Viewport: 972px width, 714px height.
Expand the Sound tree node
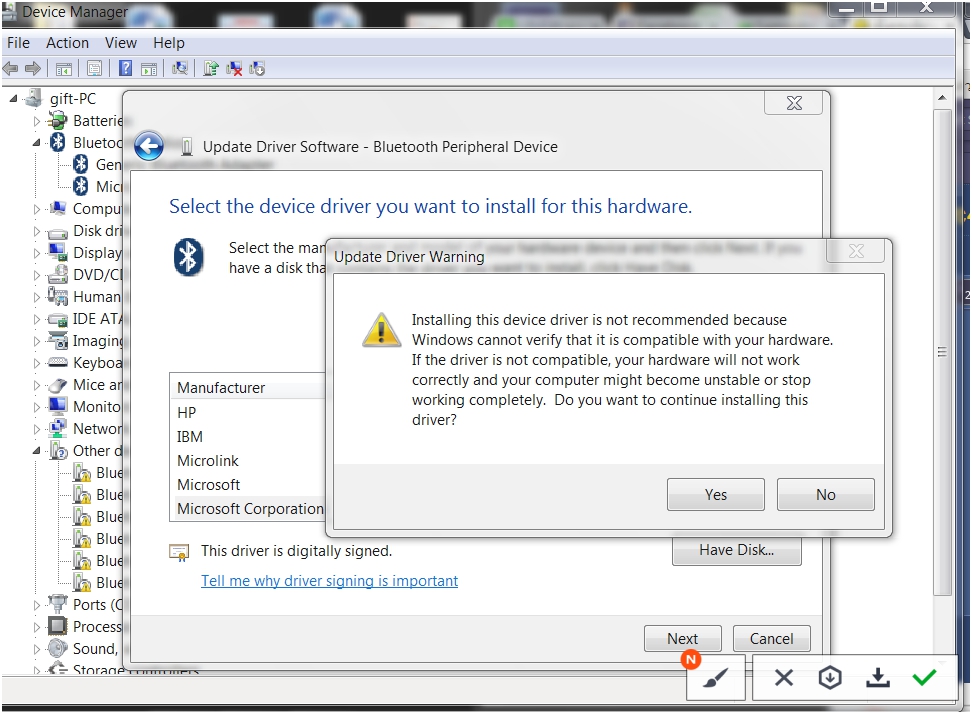click(37, 649)
